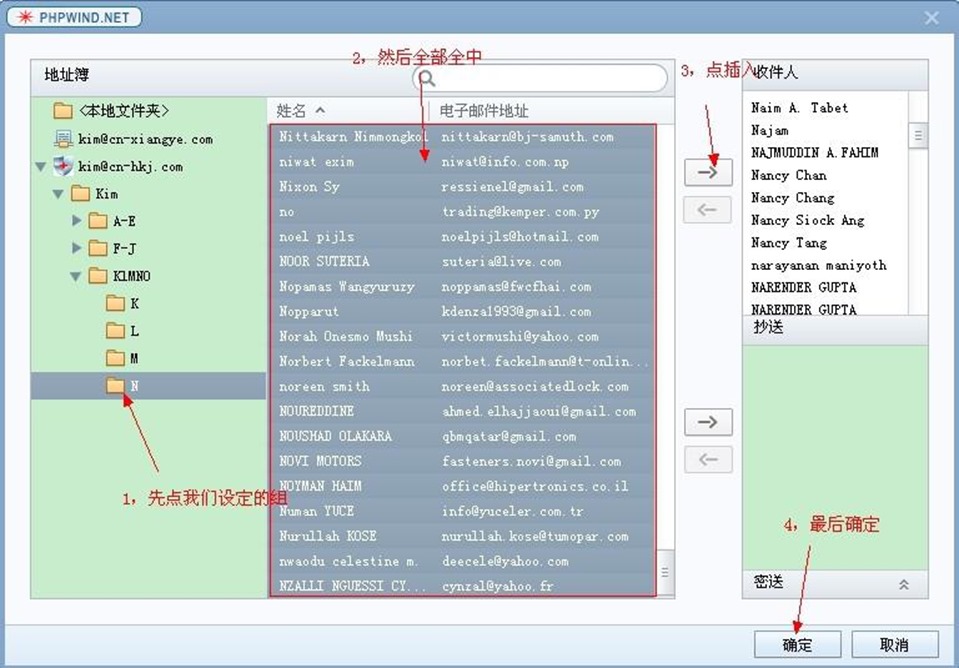This screenshot has width=959, height=668.
Task: Collapse the kim@cn-hkj.com account tree
Action: [40, 167]
